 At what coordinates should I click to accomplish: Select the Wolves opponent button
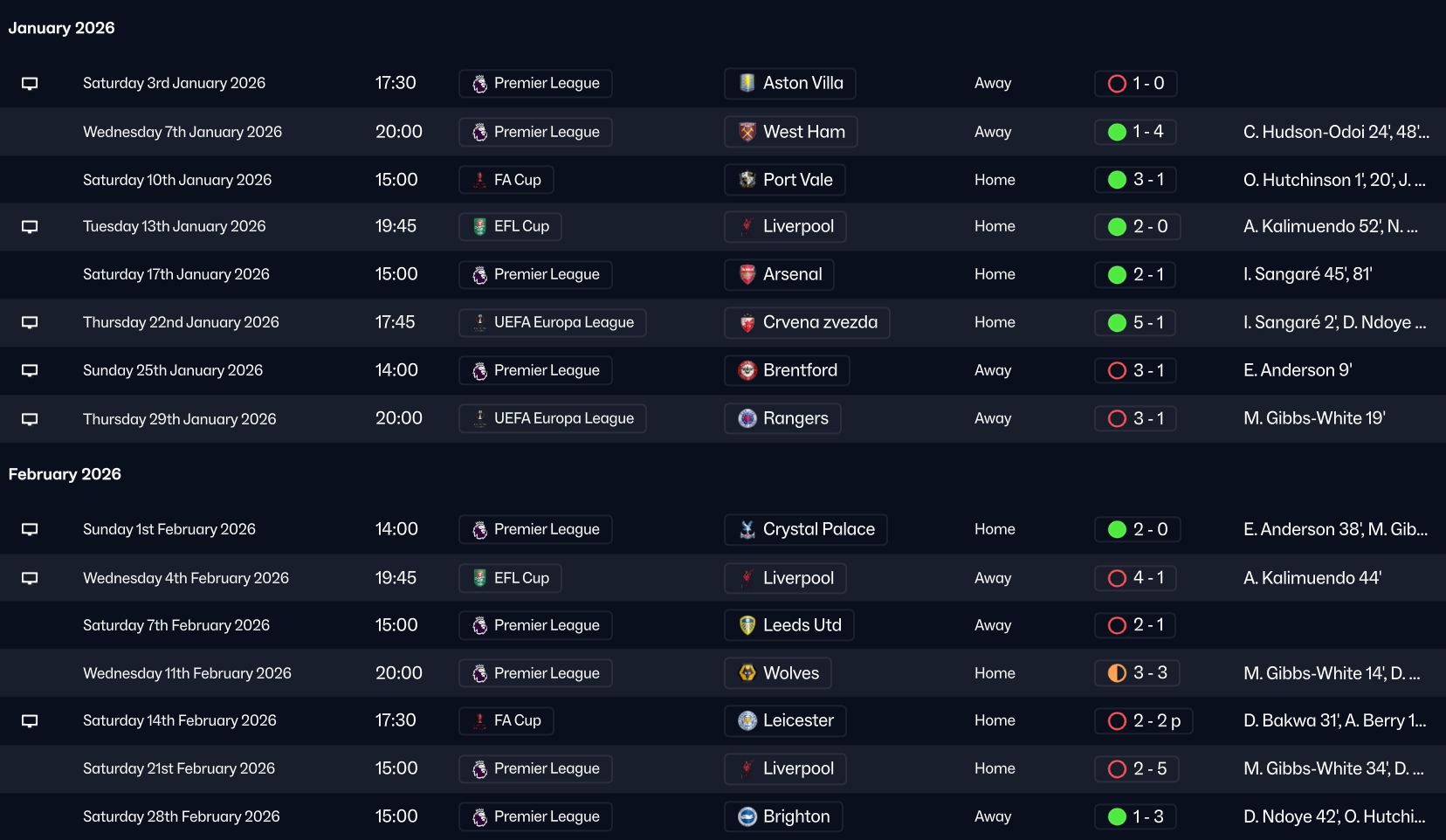coord(777,673)
